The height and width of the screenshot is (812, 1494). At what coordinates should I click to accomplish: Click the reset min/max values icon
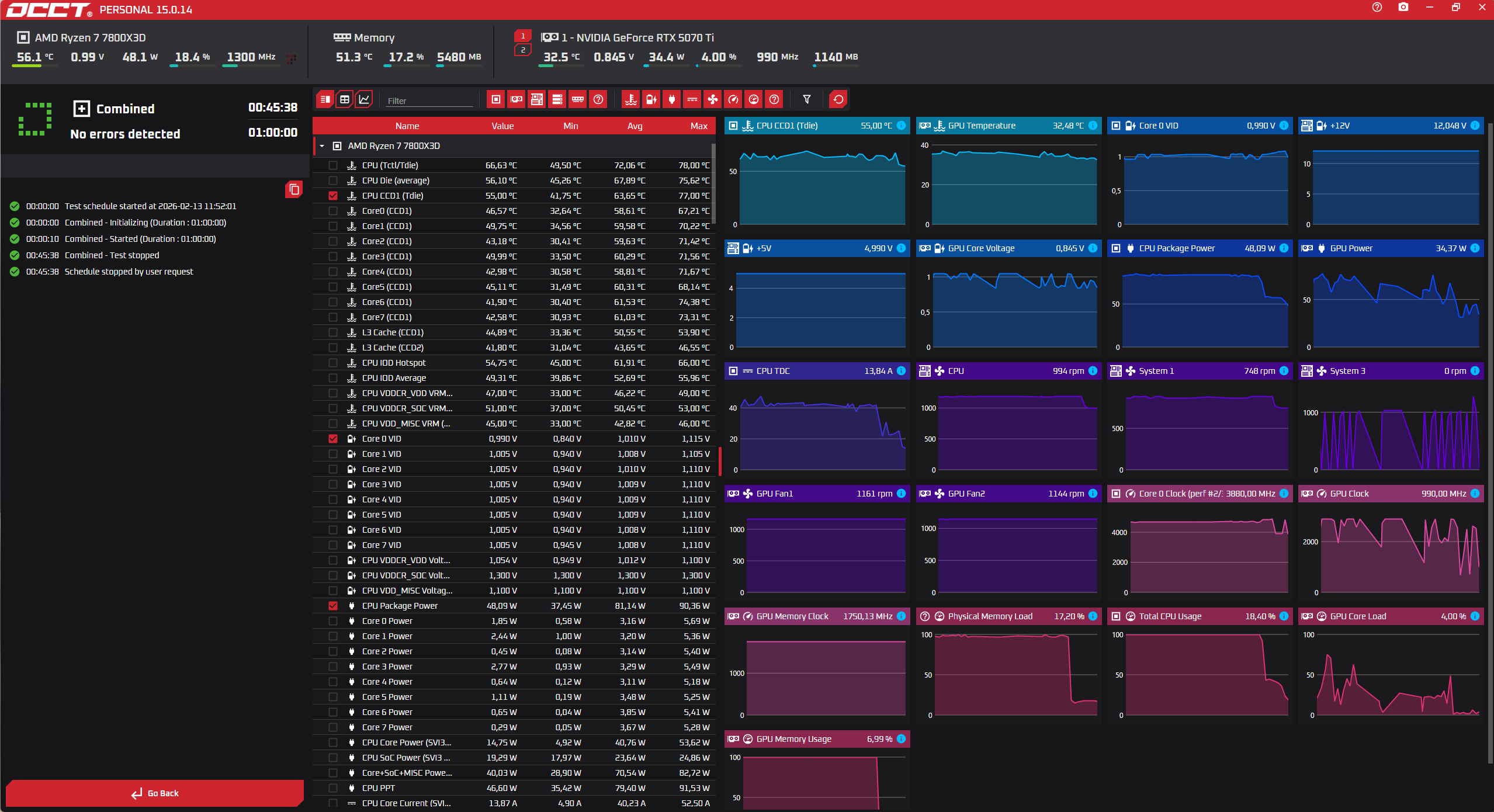tap(838, 99)
